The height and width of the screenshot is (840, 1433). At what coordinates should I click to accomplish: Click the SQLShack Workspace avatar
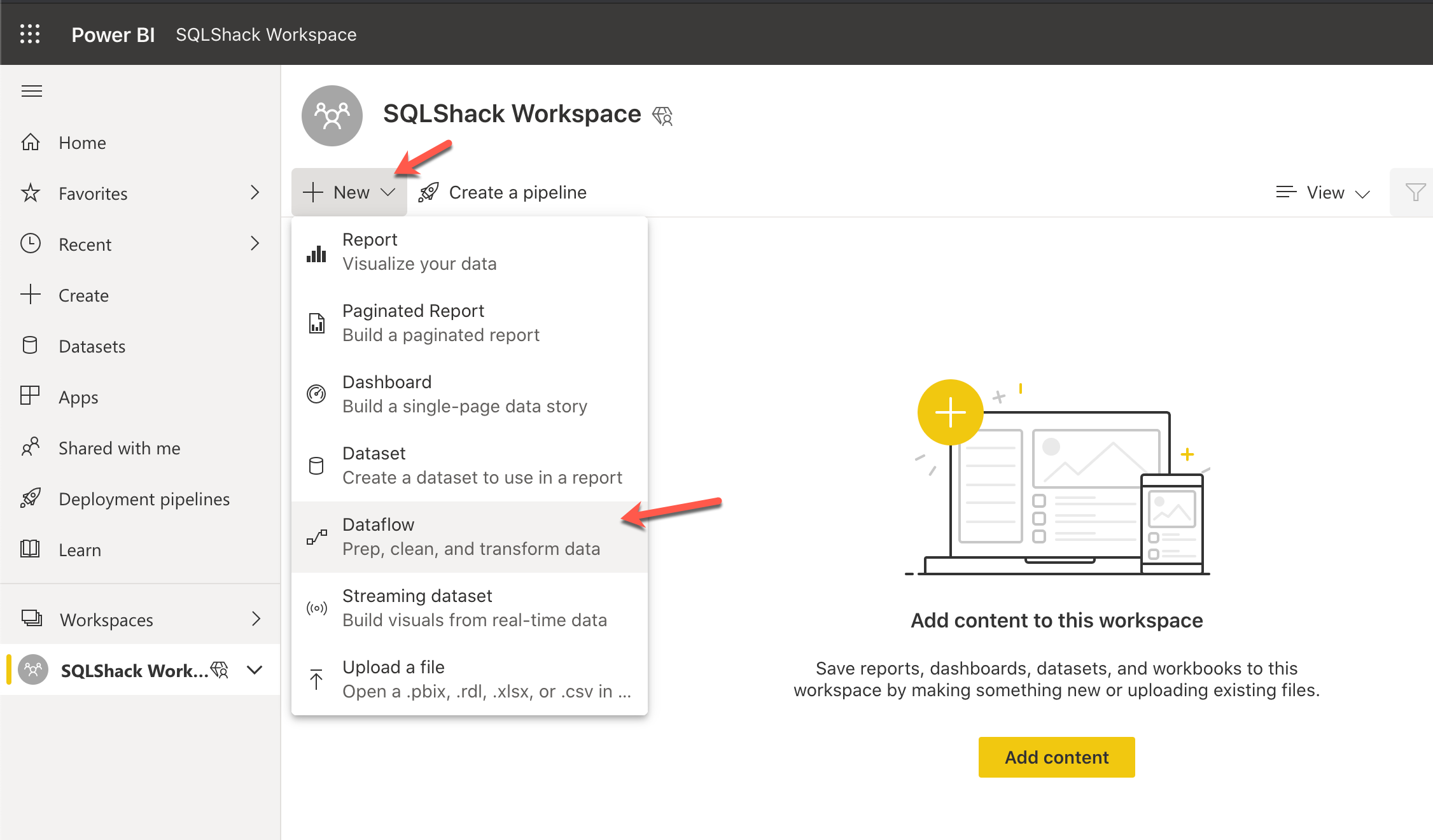click(332, 115)
